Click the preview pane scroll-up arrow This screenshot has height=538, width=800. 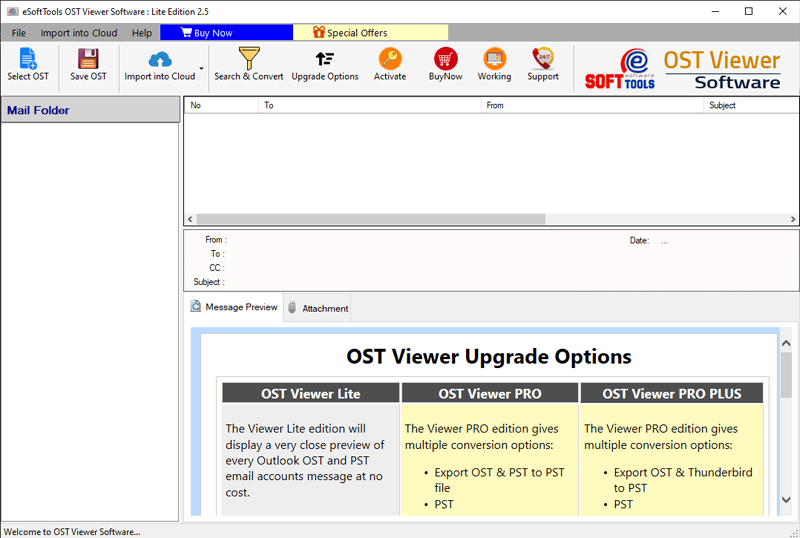click(786, 344)
